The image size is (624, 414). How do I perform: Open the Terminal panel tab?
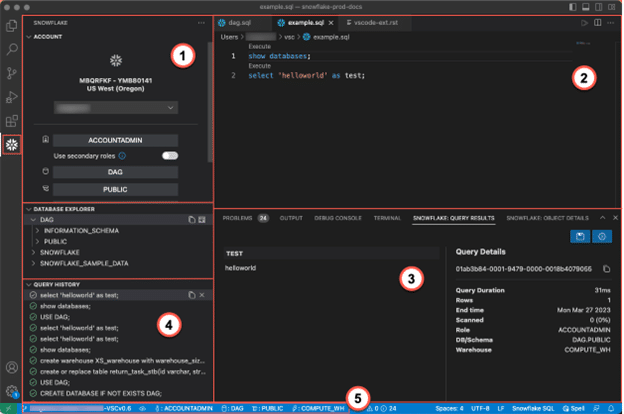pos(387,218)
